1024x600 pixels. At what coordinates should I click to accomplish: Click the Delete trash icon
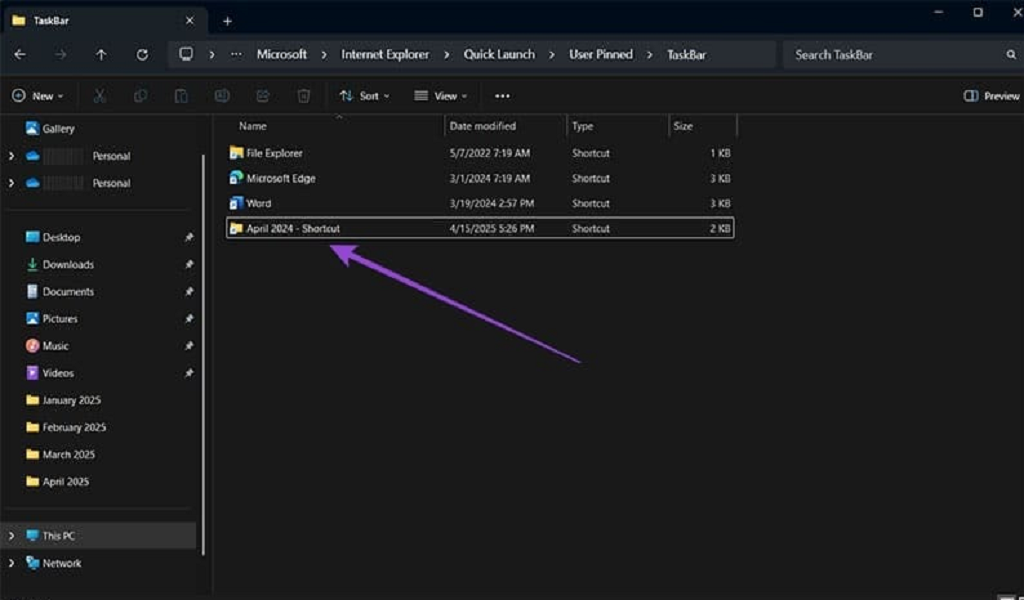304,96
